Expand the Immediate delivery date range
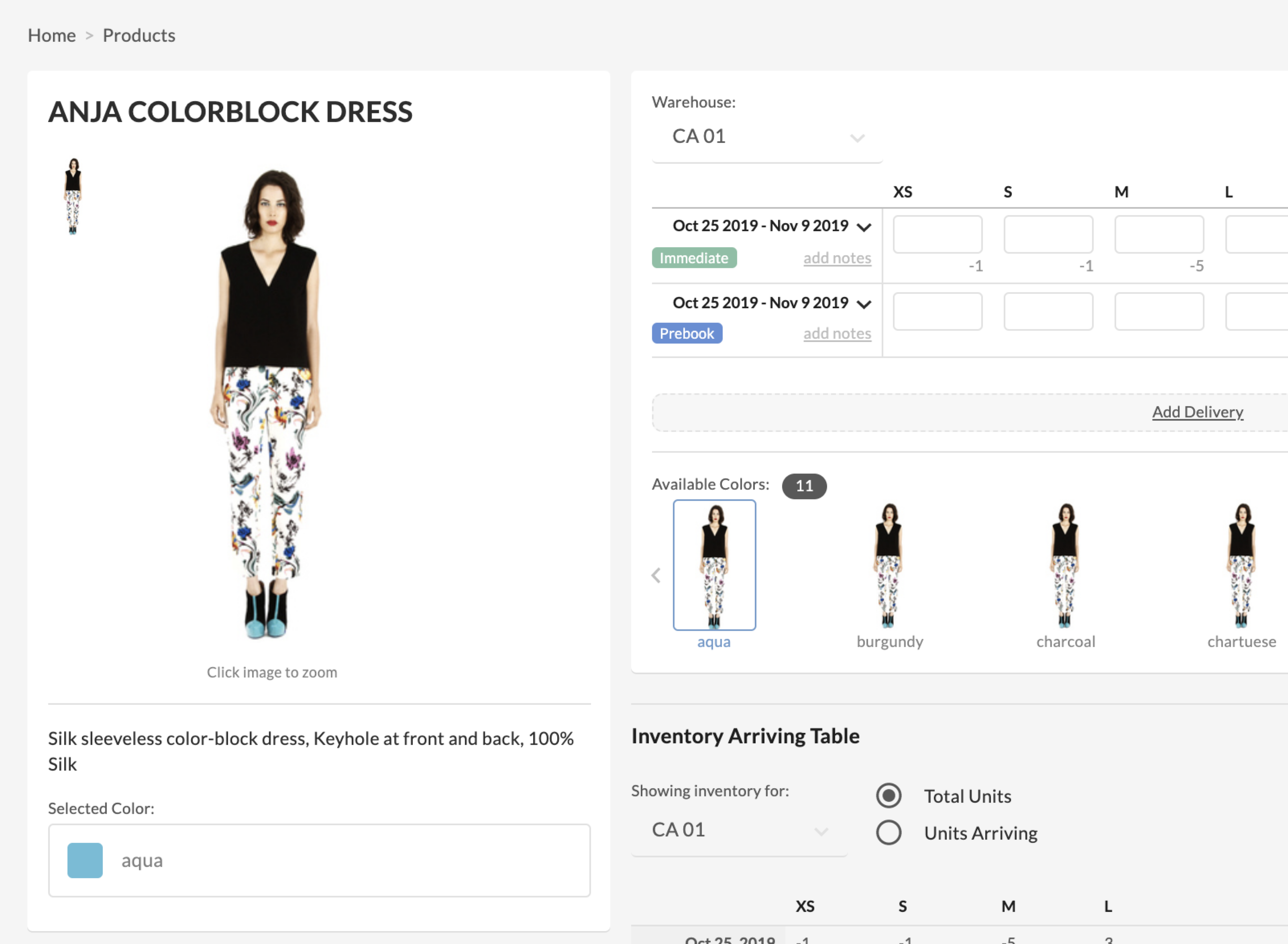 [x=864, y=226]
